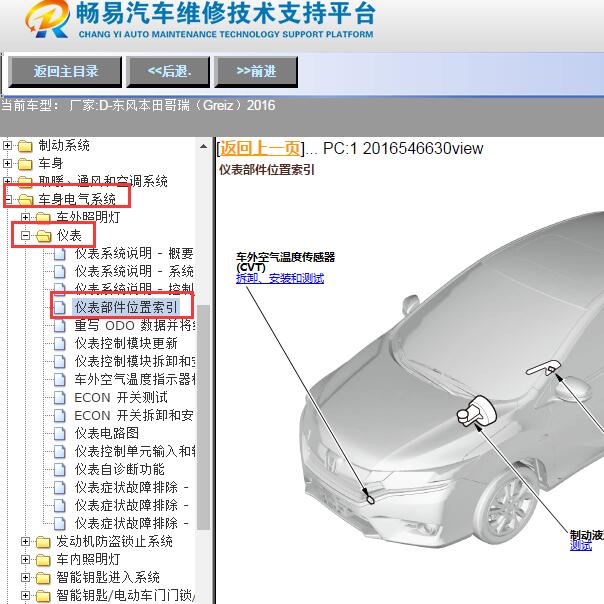604x604 pixels.
Task: Click document icon for ECON 开关拆卸和安装
Action: pos(59,416)
